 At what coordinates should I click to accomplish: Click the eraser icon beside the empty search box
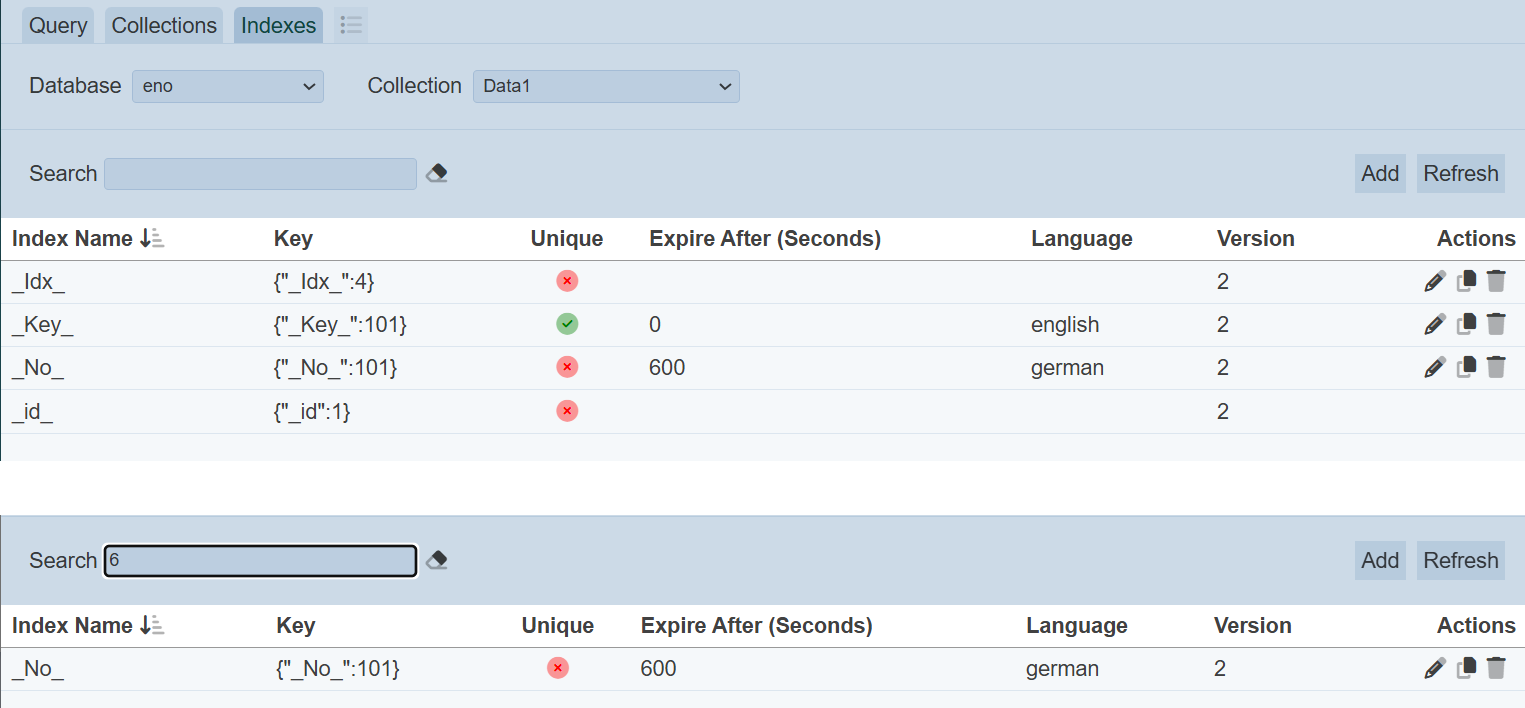click(x=436, y=174)
